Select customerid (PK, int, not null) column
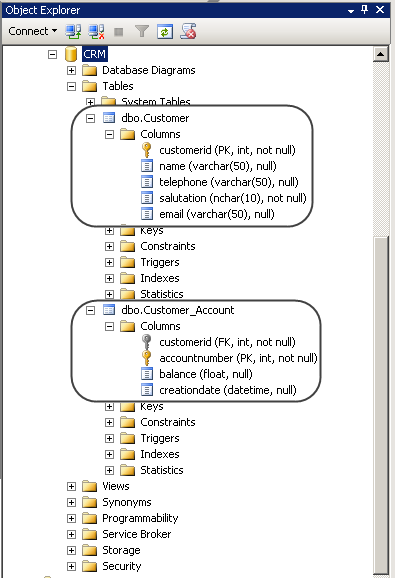Image resolution: width=395 pixels, height=578 pixels. coord(227,150)
